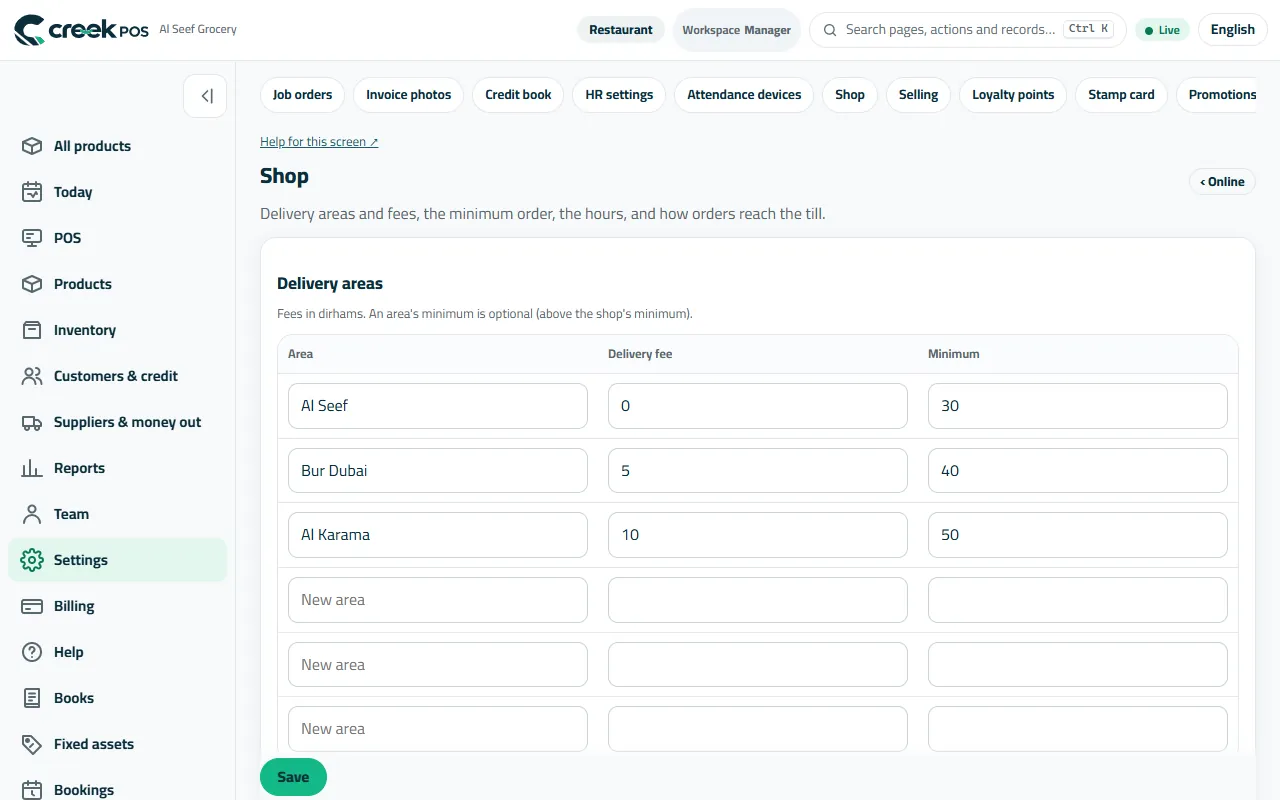Click the Today calendar icon
1280x800 pixels.
pos(32,192)
